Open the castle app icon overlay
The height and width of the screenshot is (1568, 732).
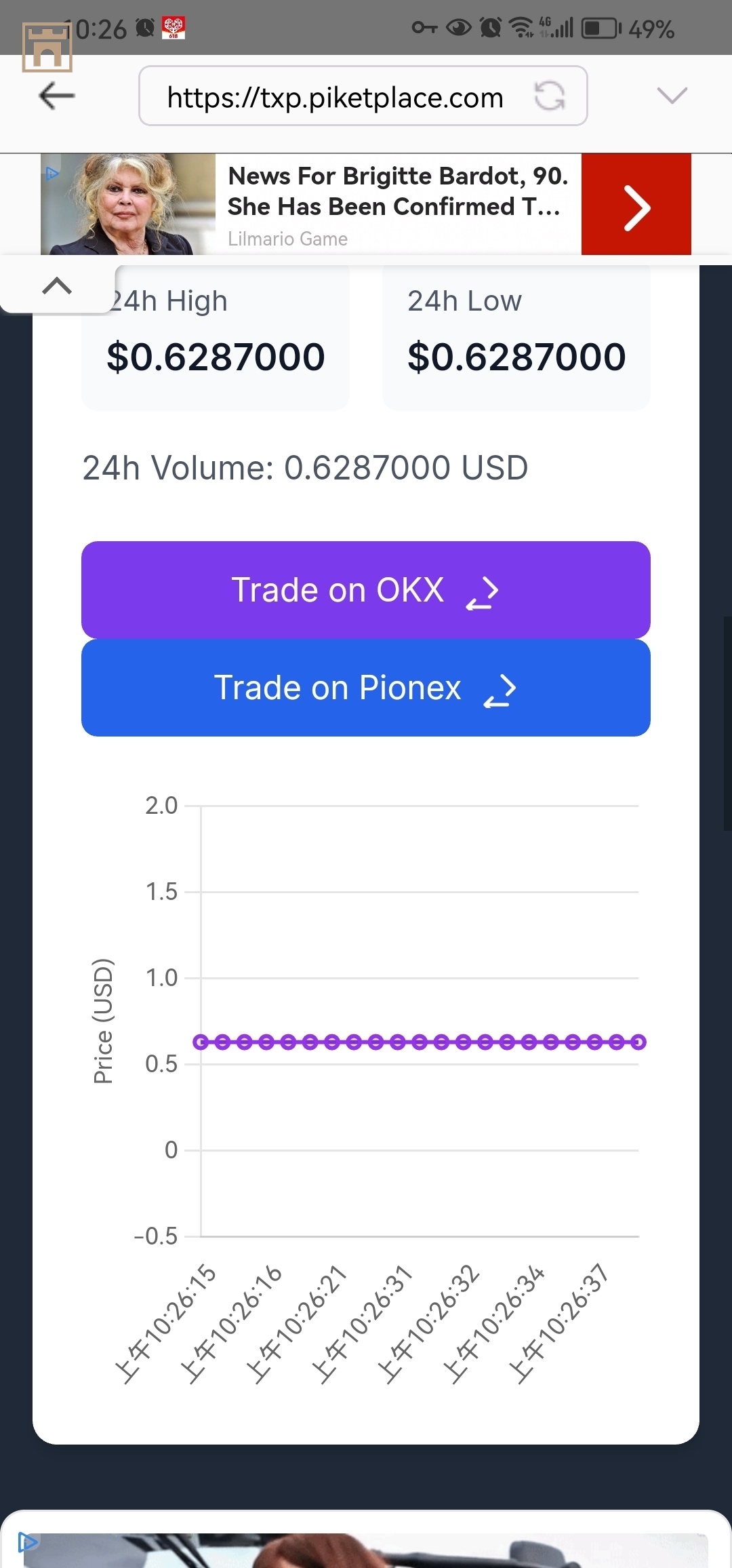(47, 47)
